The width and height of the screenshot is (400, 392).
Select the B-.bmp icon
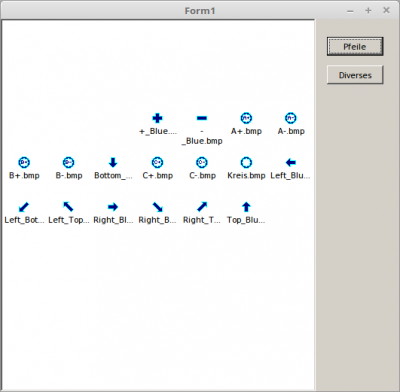pyautogui.click(x=68, y=162)
